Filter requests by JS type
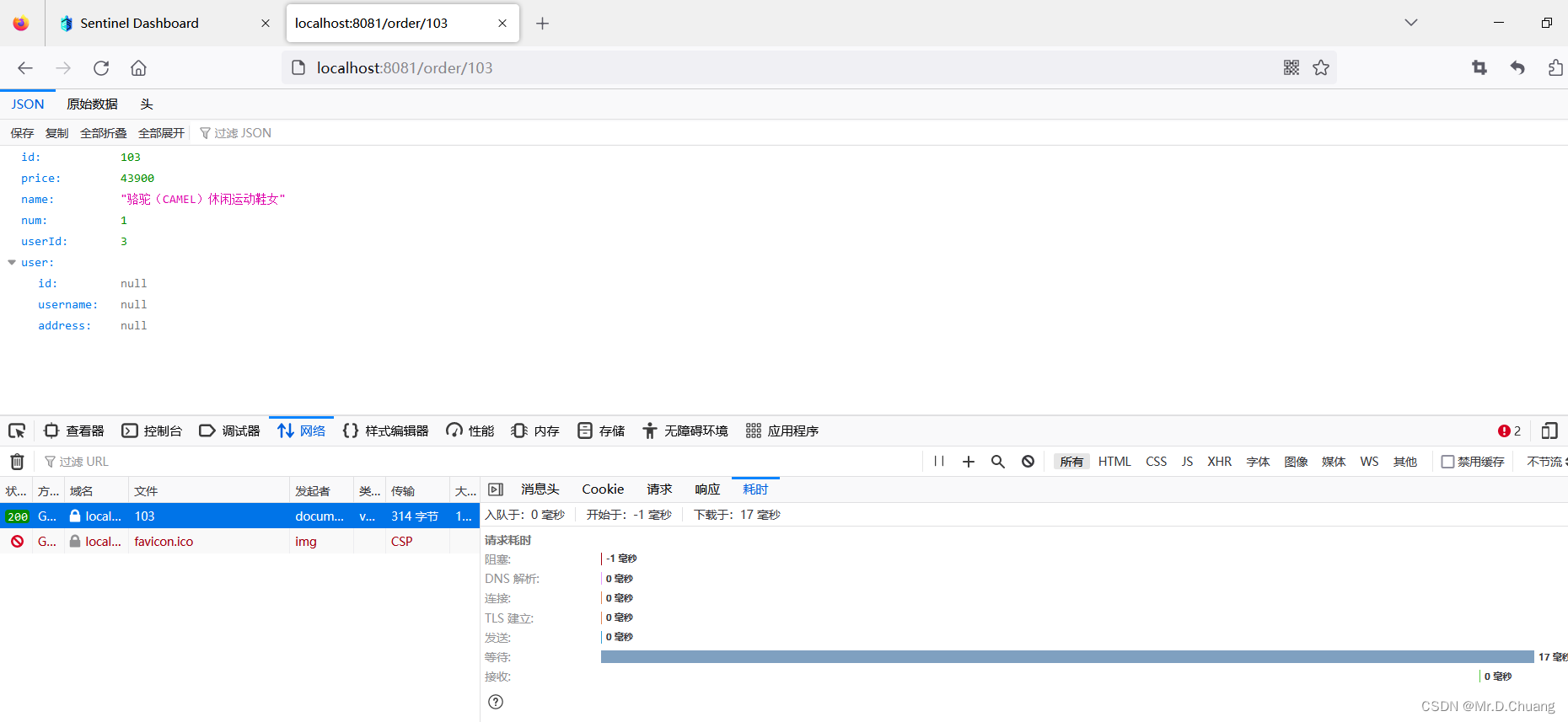The height and width of the screenshot is (722, 1568). 1187,462
